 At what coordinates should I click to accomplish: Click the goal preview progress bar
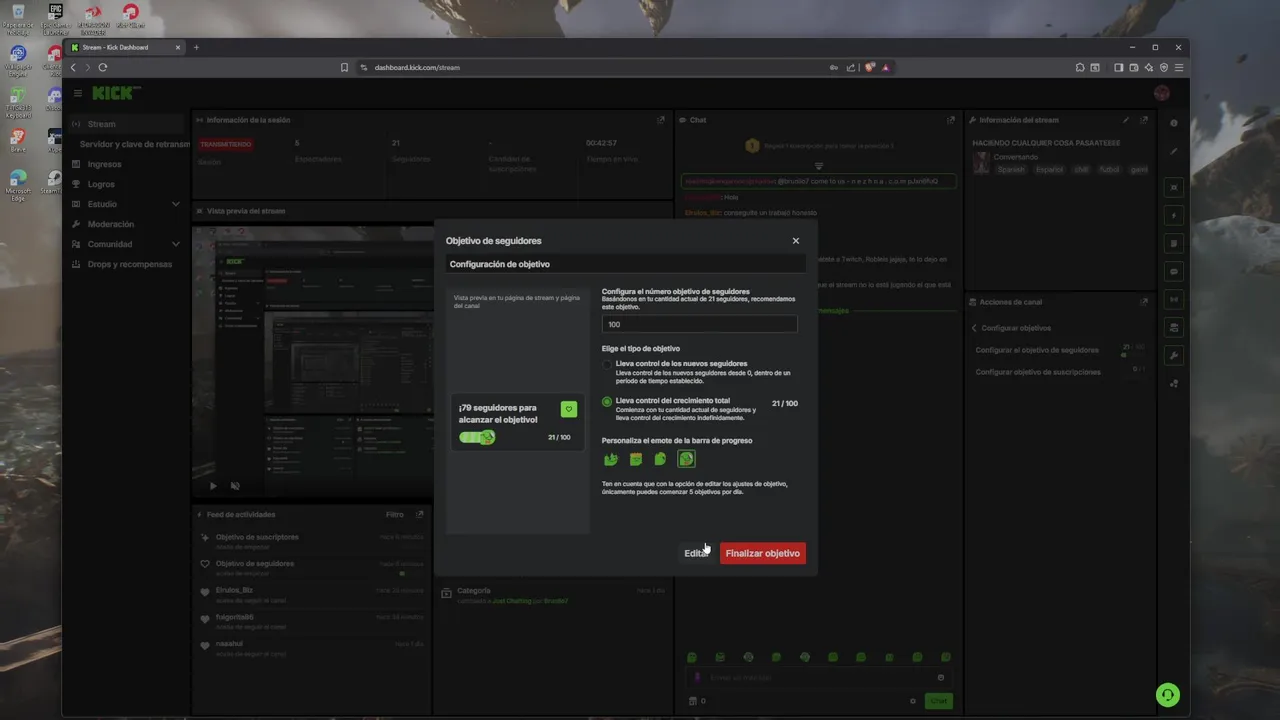coord(477,437)
